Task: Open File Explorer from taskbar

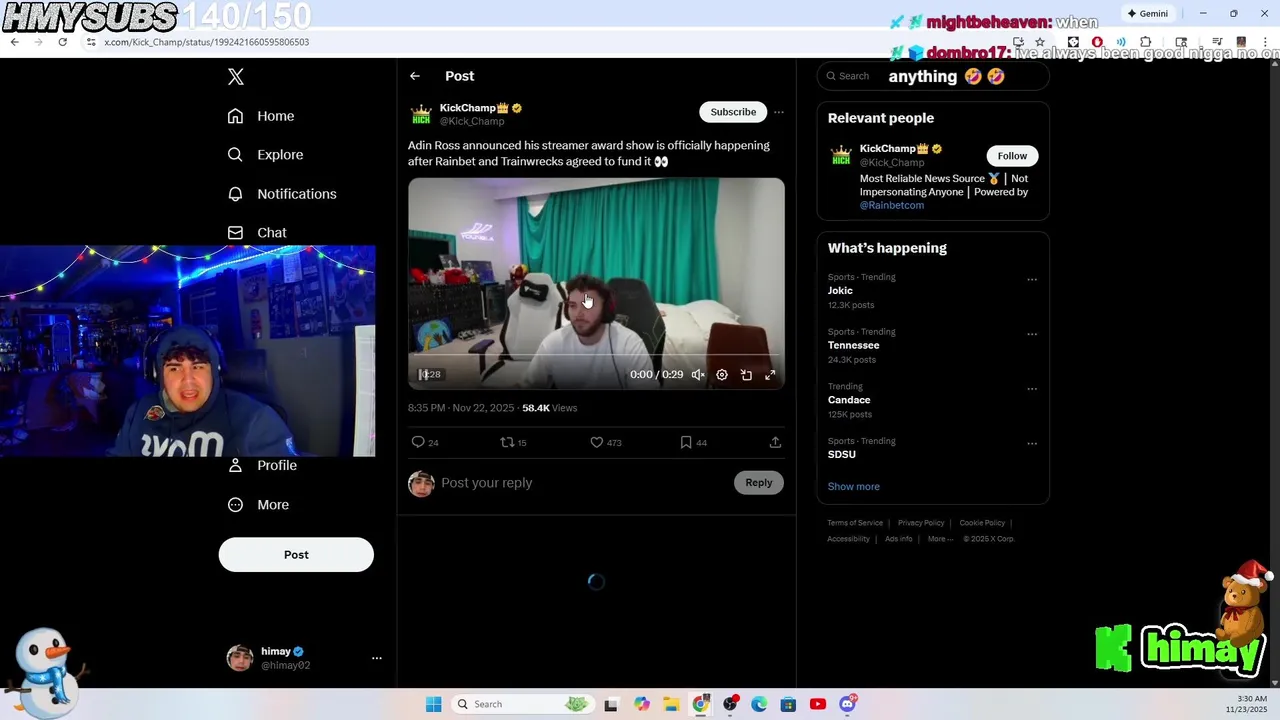Action: 671,704
